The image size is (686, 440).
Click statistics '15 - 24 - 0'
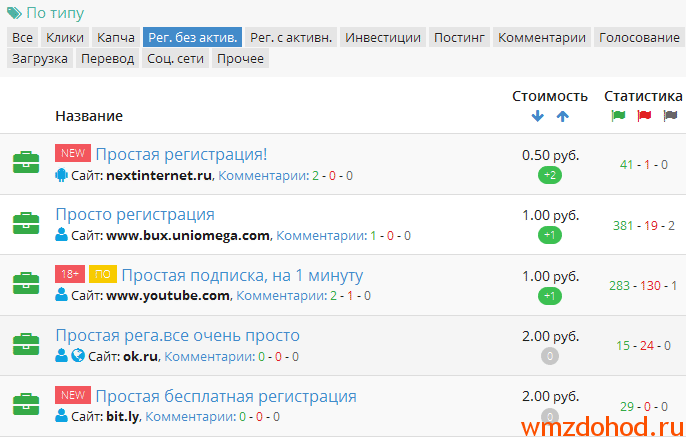pos(643,346)
